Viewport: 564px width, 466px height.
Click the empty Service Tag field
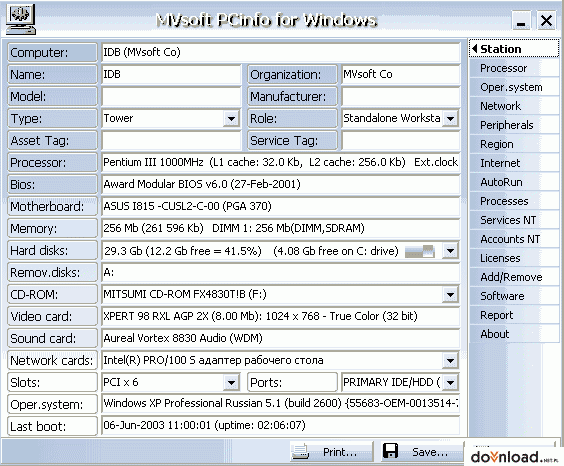(x=401, y=140)
